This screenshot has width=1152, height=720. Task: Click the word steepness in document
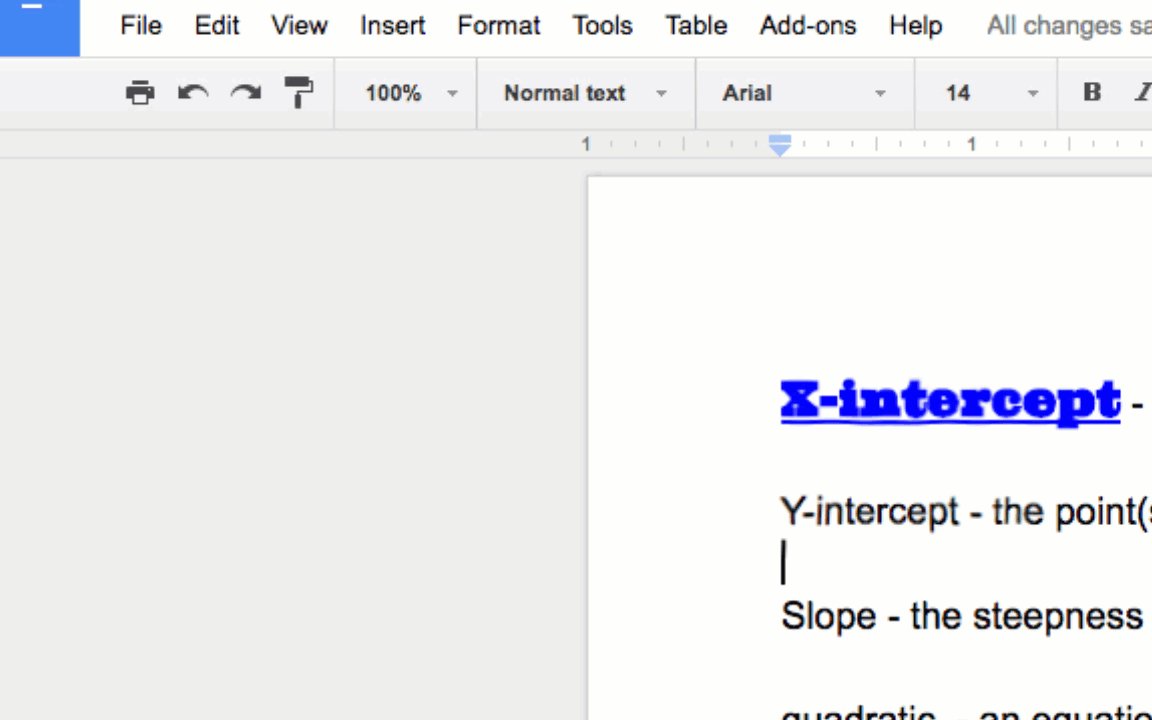click(x=1057, y=617)
